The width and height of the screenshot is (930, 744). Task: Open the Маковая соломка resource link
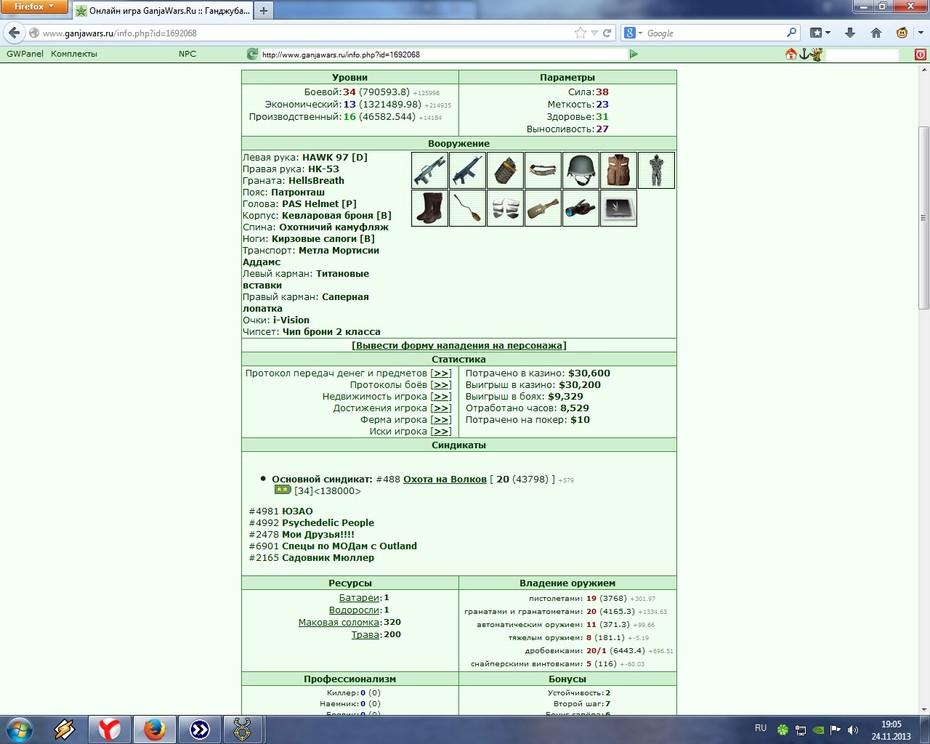point(339,622)
